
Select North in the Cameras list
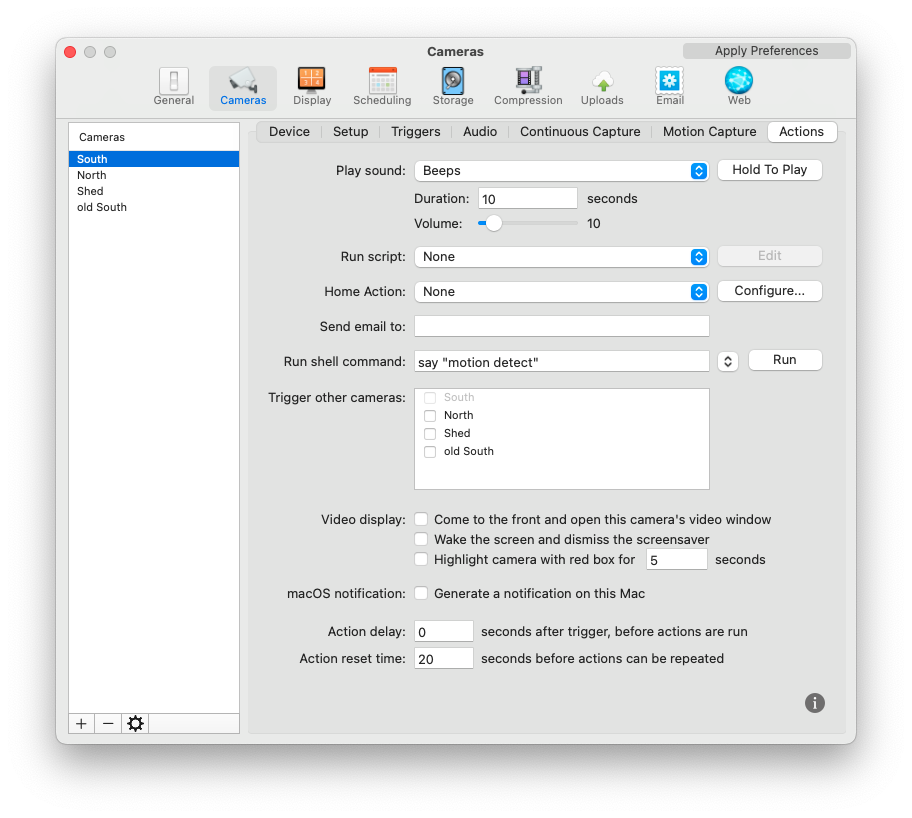(x=154, y=175)
